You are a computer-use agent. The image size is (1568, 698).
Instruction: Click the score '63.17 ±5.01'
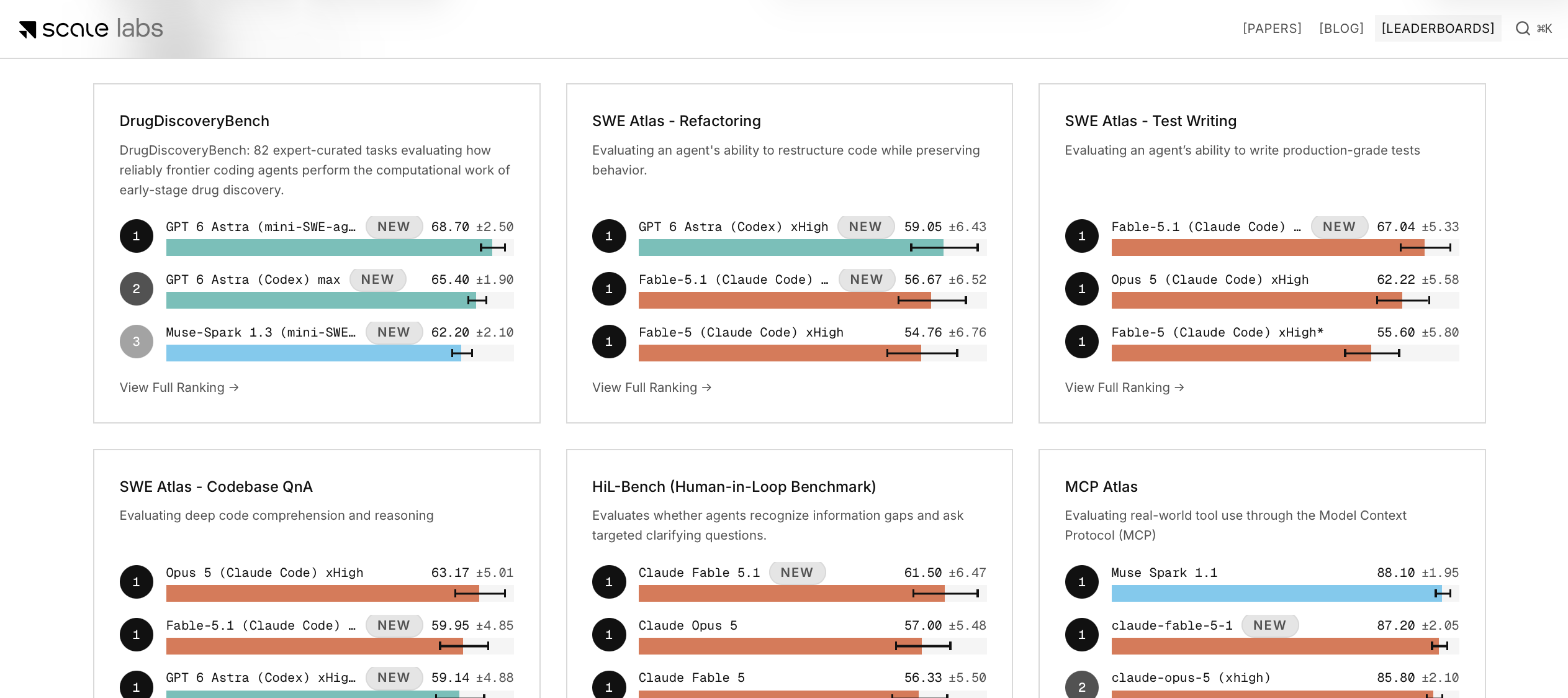[x=472, y=573]
